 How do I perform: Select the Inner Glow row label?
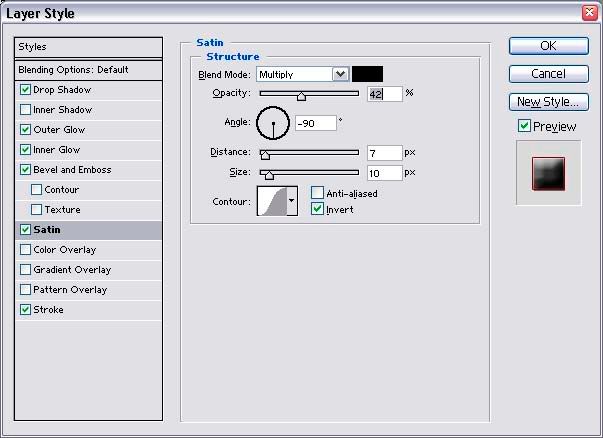click(57, 150)
